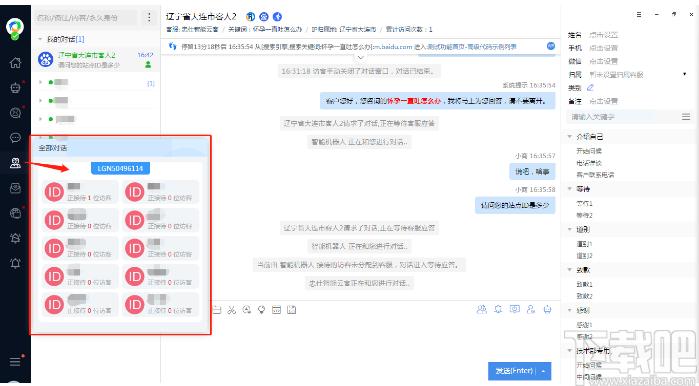Collapse the first quick-reply group in right panel
The height and width of the screenshot is (386, 699).
coord(569,136)
